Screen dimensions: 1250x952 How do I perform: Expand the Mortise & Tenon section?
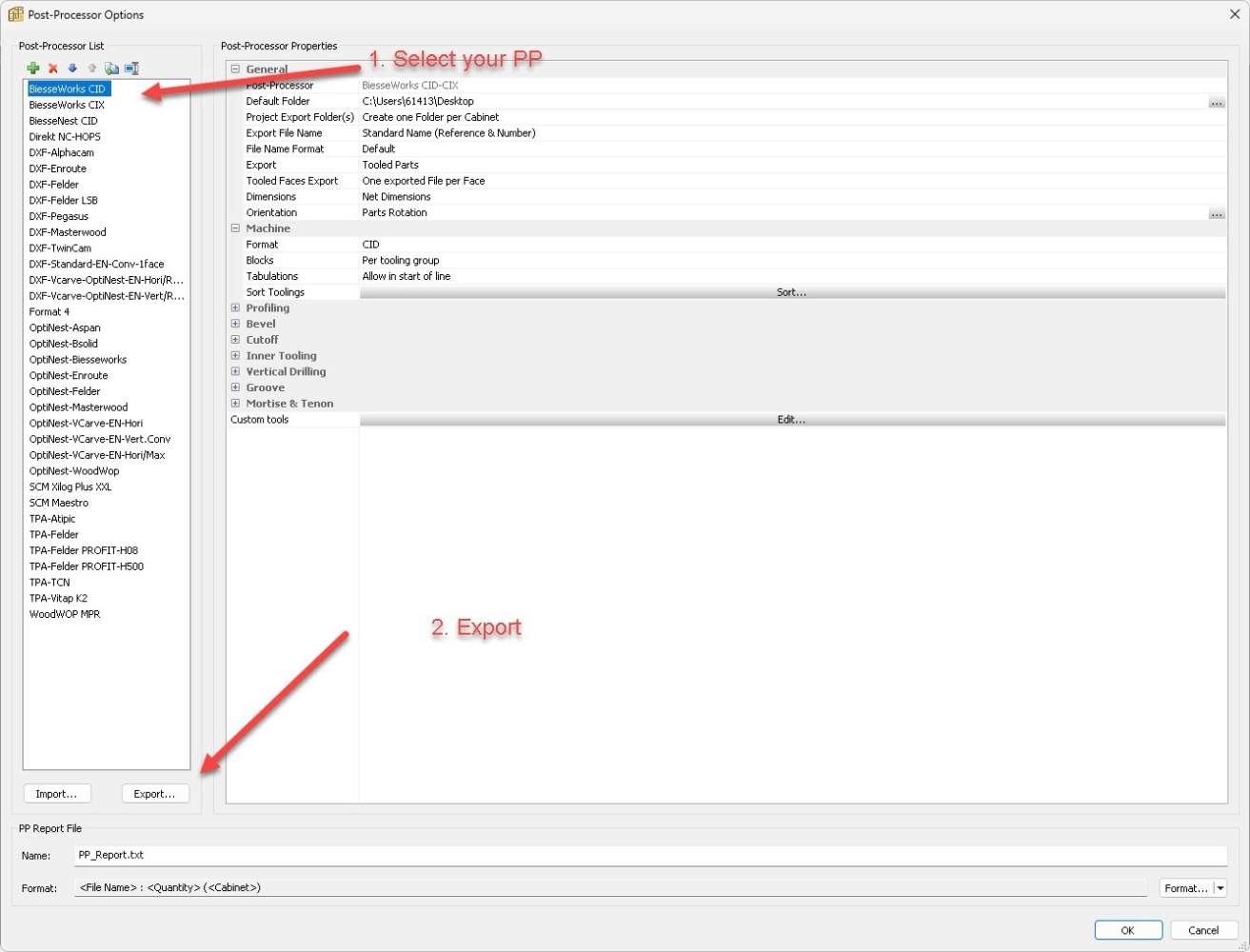[235, 404]
